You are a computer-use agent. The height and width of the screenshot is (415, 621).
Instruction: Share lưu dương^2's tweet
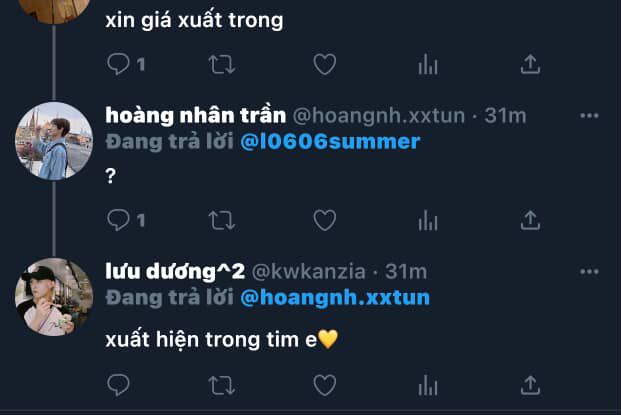pos(530,385)
